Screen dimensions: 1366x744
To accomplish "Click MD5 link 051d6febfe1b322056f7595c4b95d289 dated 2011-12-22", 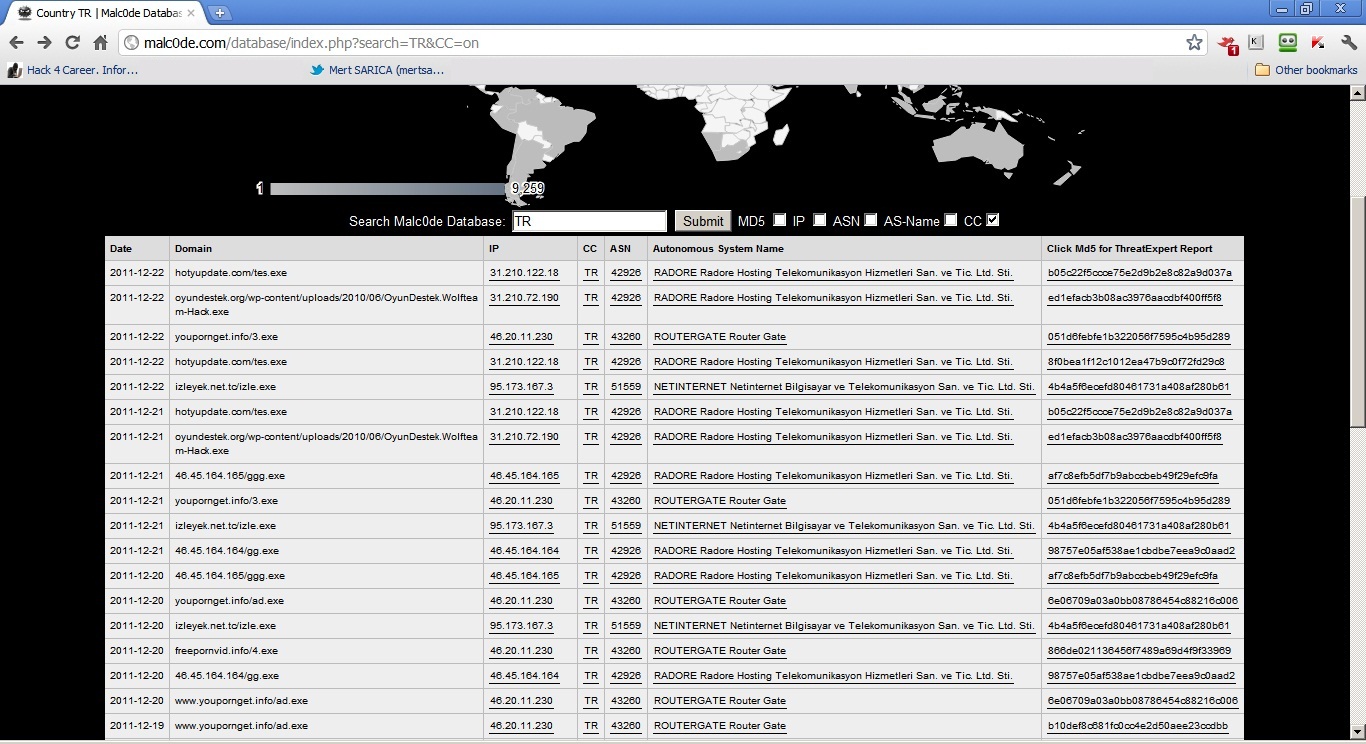I will (1138, 336).
